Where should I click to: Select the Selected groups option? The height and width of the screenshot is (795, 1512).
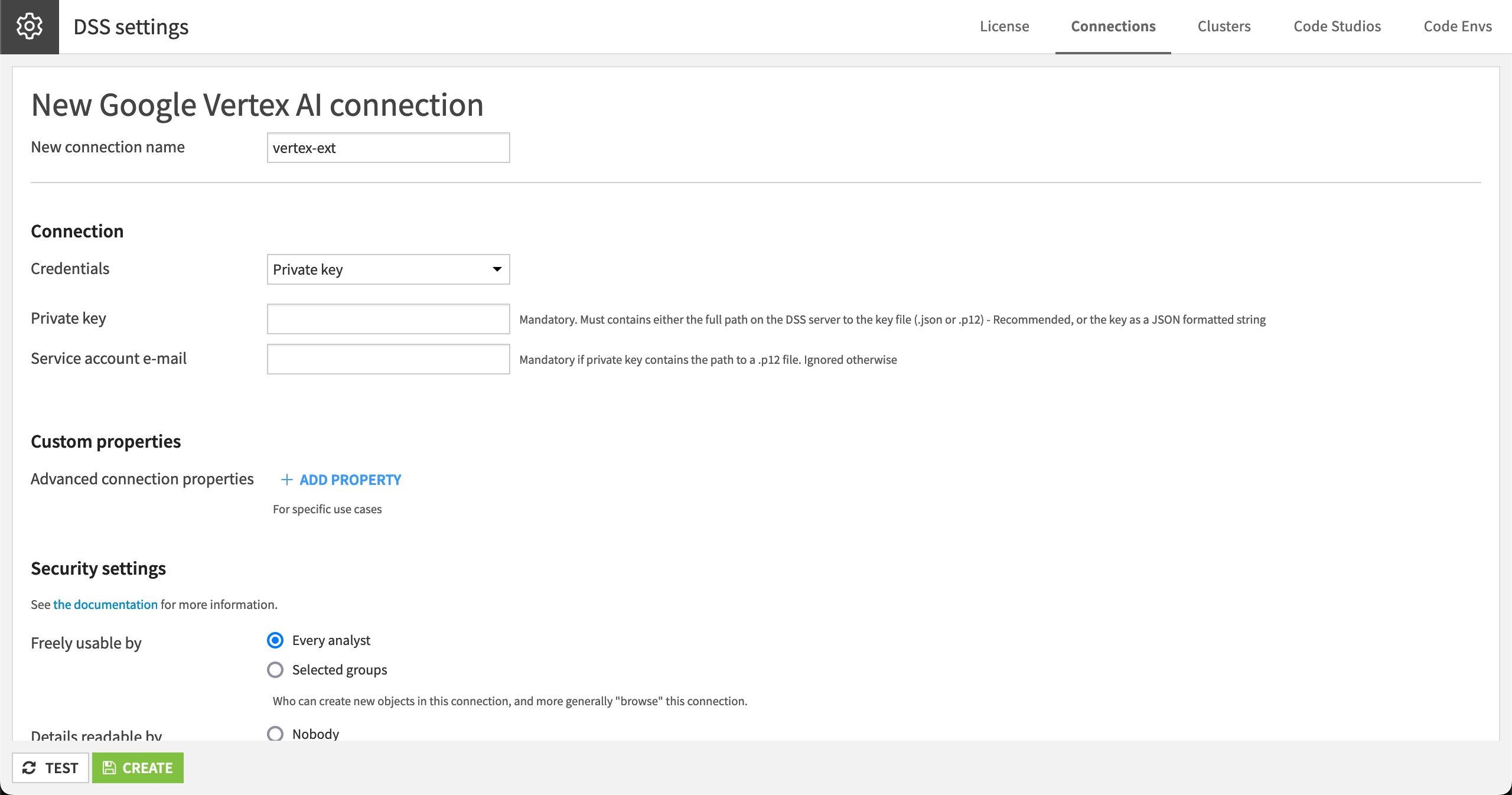[x=275, y=670]
